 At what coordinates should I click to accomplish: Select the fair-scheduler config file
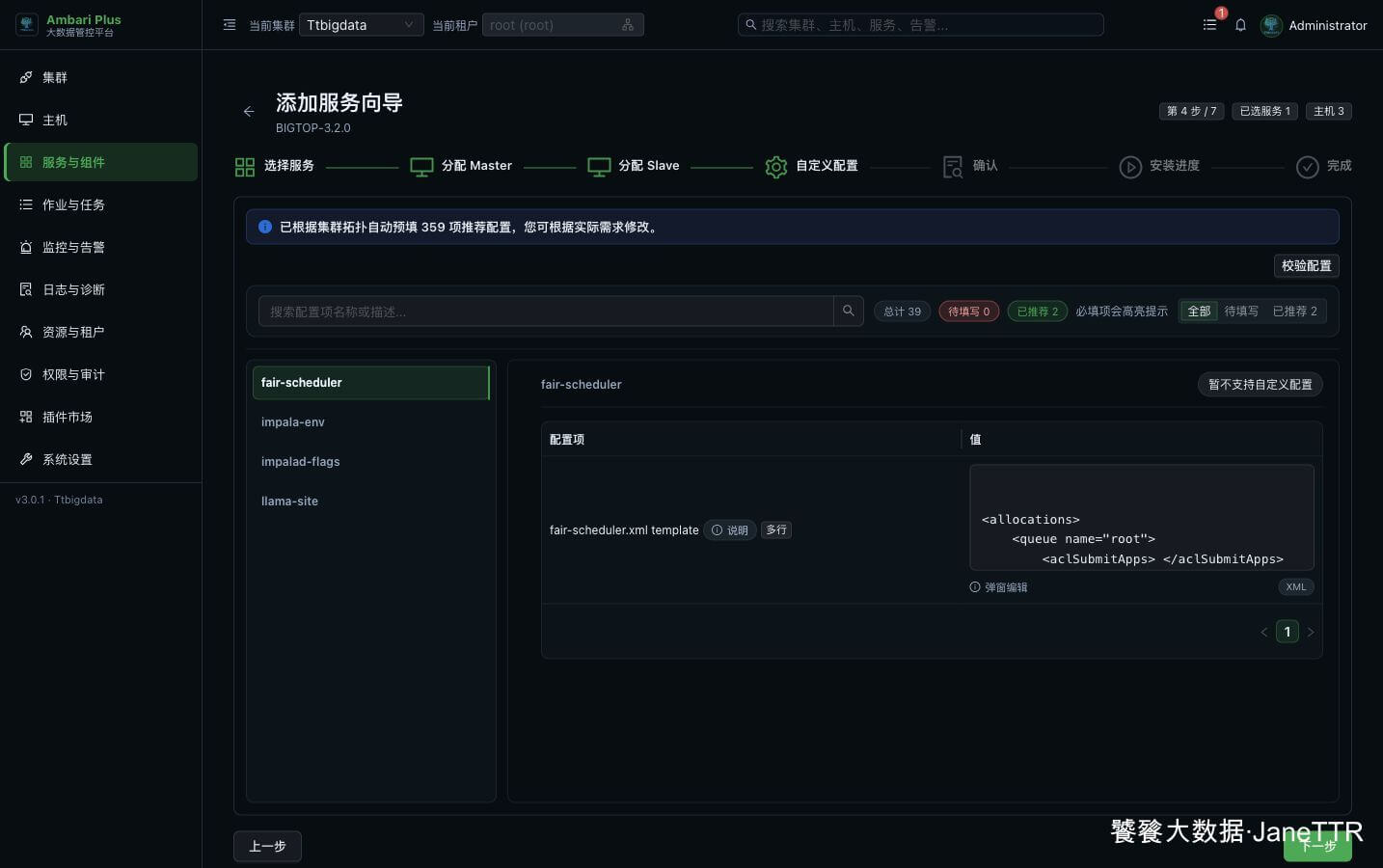(371, 382)
